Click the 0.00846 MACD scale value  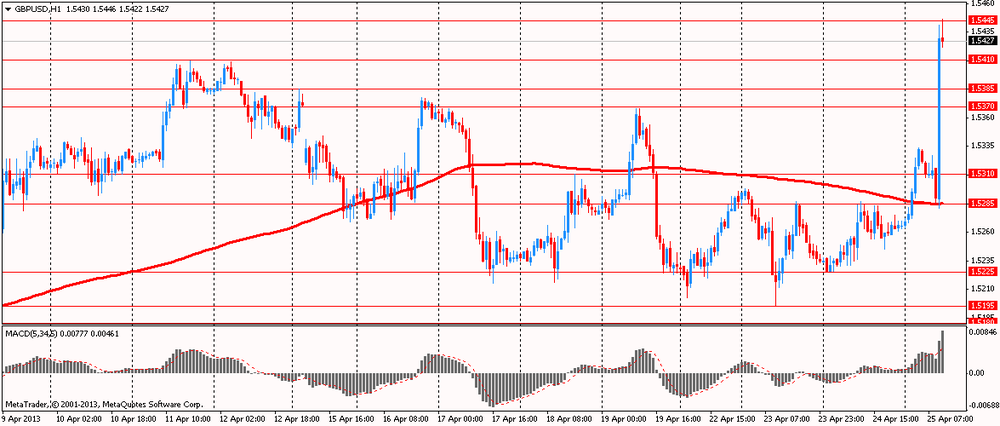tap(982, 332)
